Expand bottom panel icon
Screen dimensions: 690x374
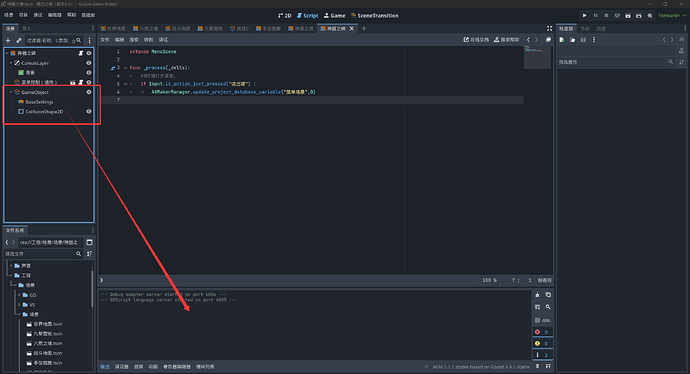548,367
